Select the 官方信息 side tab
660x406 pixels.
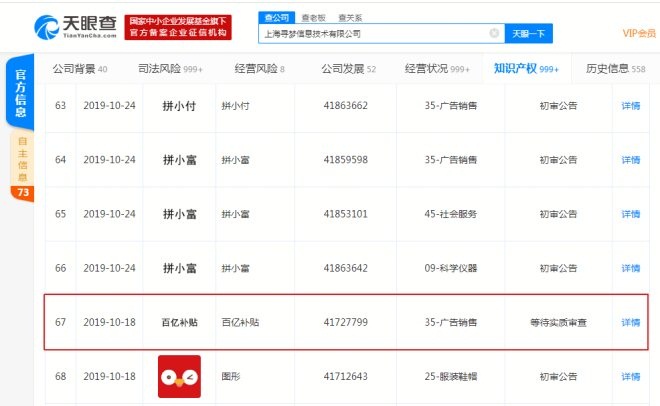pos(19,93)
